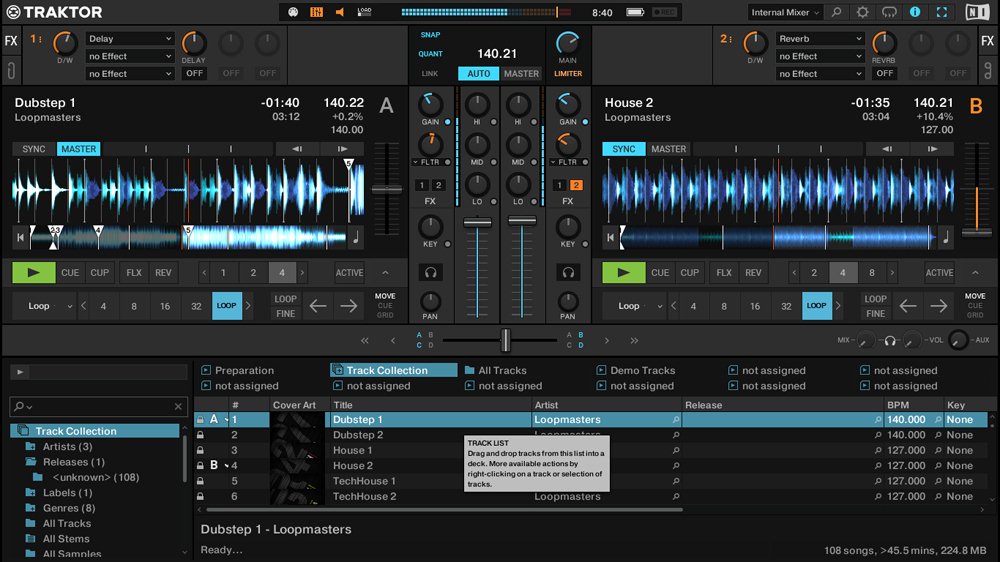Select the Preparation favorite folder
This screenshot has height=562, width=1000.
[244, 370]
